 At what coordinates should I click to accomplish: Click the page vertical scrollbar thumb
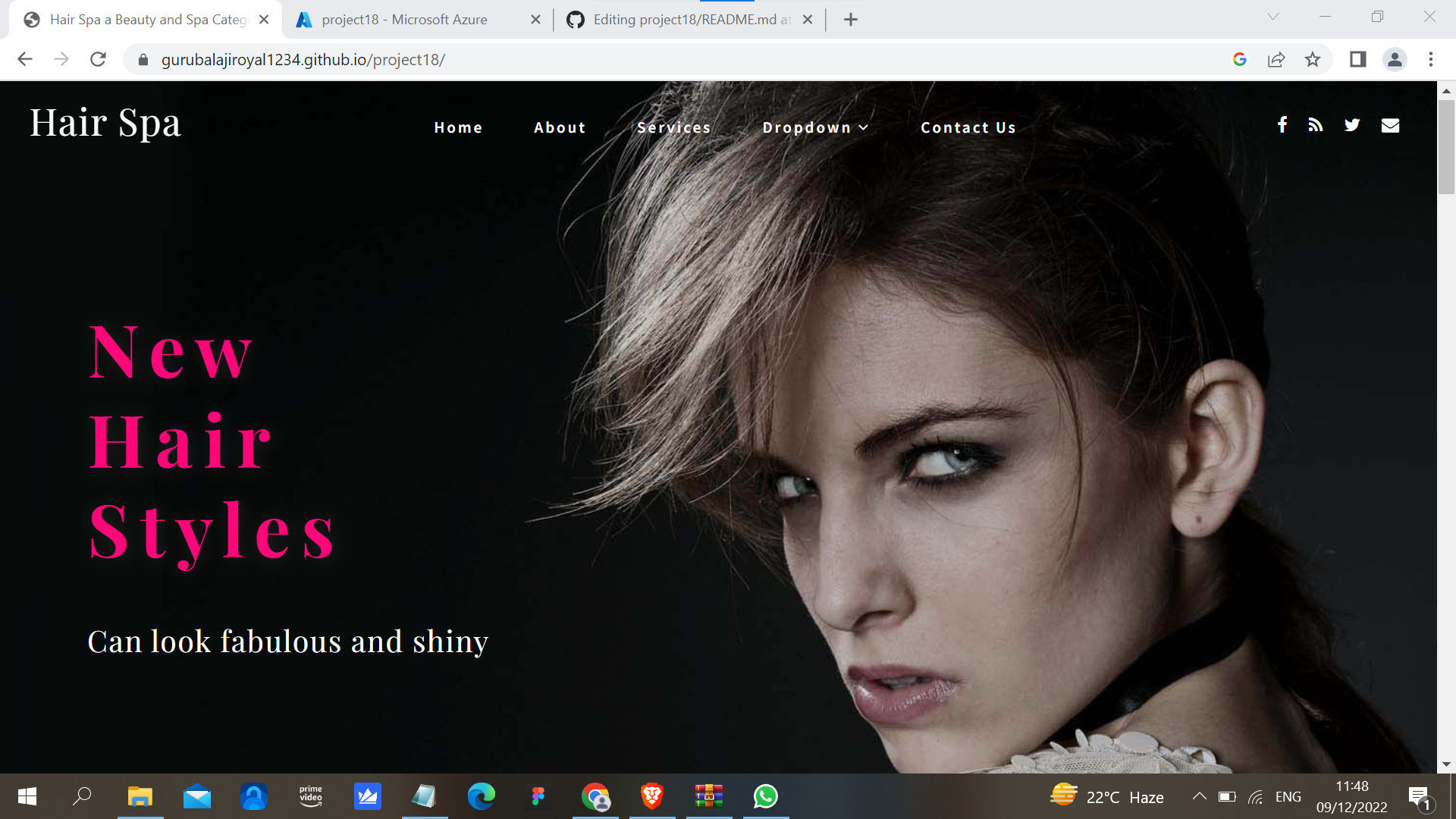(x=1446, y=148)
